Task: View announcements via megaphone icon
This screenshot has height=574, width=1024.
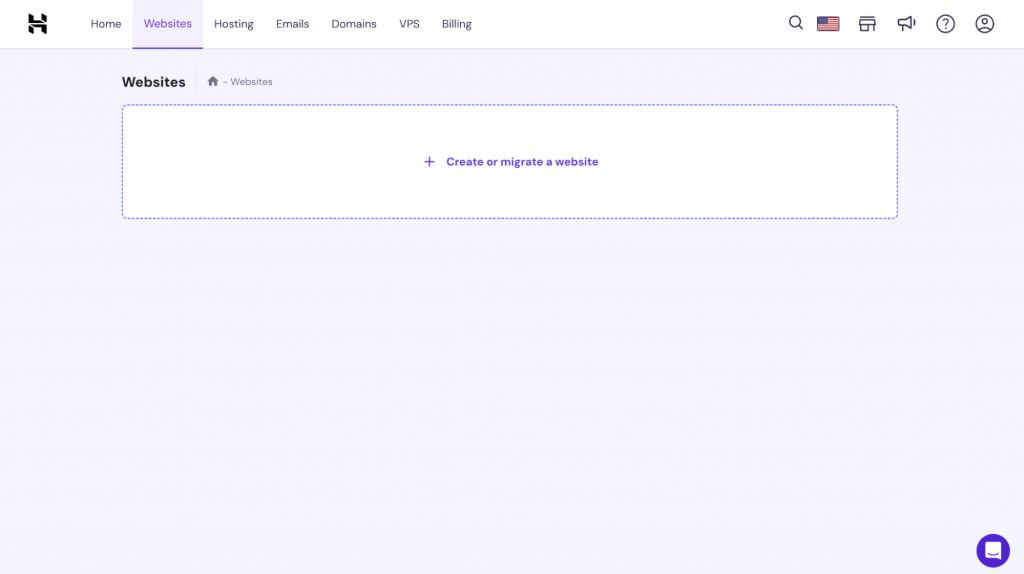Action: click(906, 24)
